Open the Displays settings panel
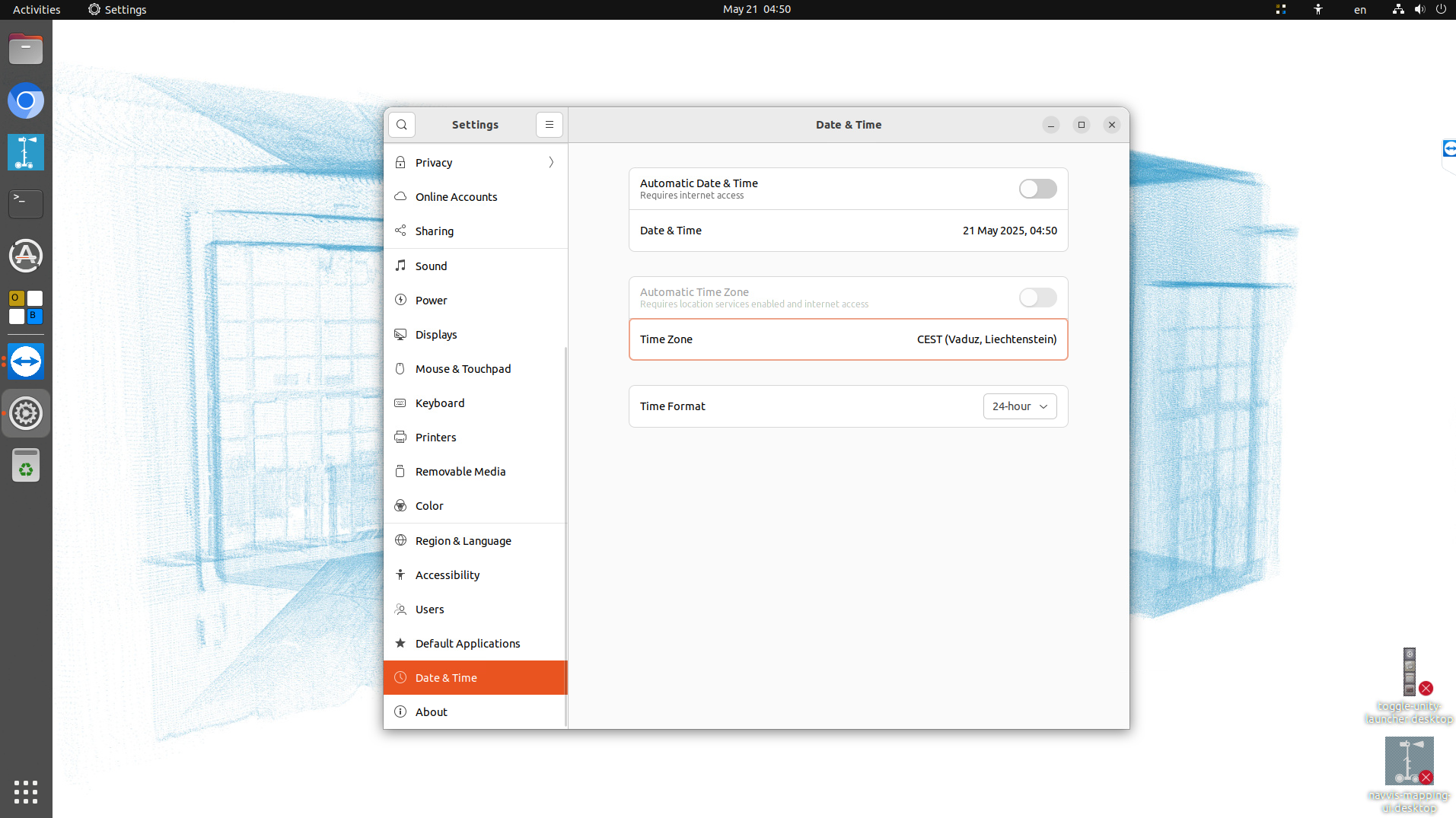This screenshot has width=1456, height=818. click(x=476, y=334)
